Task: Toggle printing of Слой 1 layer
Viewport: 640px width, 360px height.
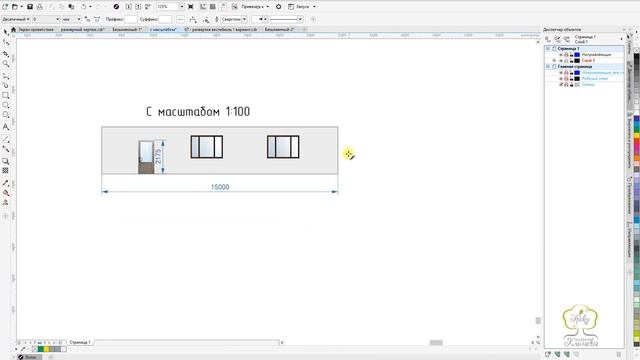Action: [x=566, y=60]
